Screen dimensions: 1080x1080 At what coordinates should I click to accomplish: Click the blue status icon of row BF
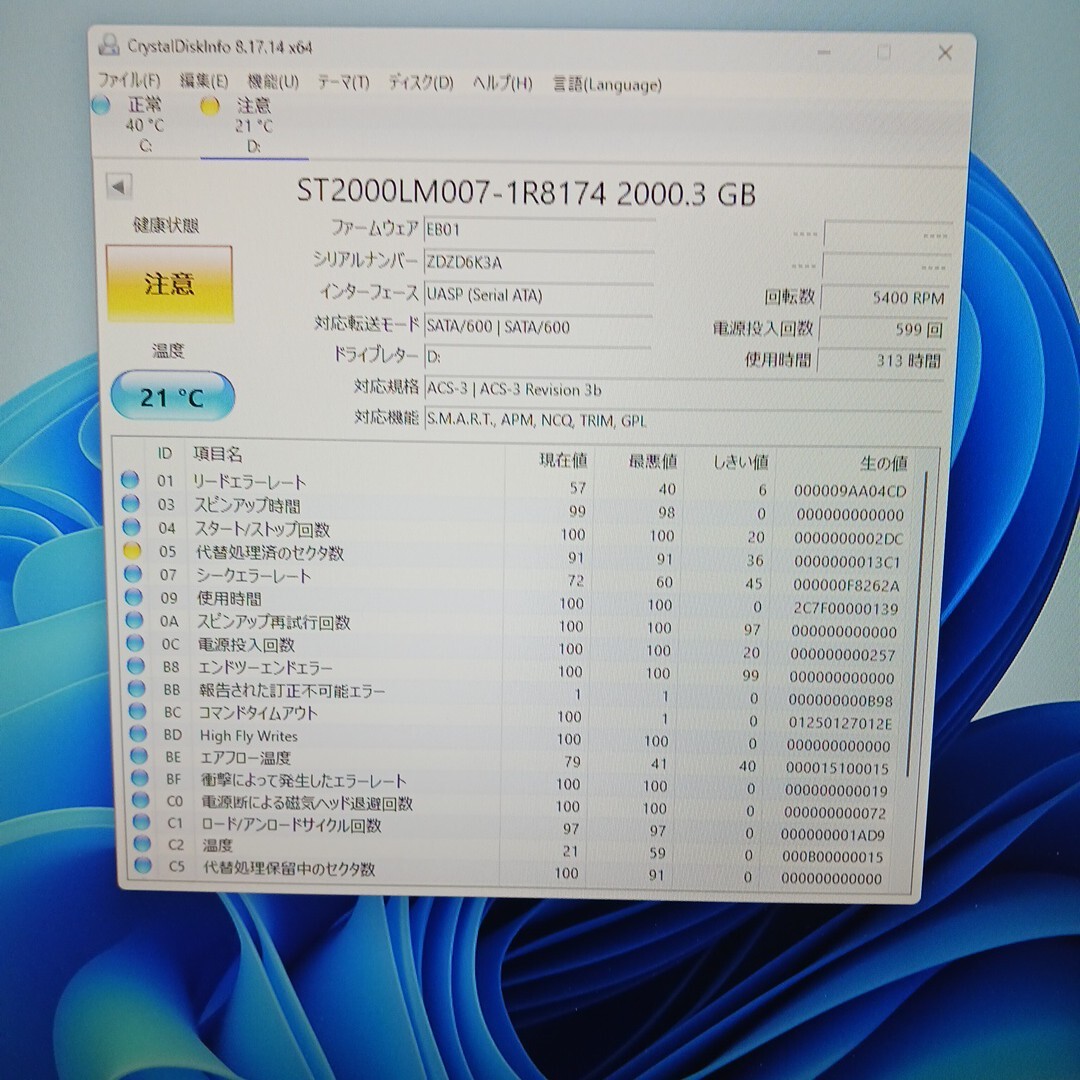pyautogui.click(x=139, y=778)
